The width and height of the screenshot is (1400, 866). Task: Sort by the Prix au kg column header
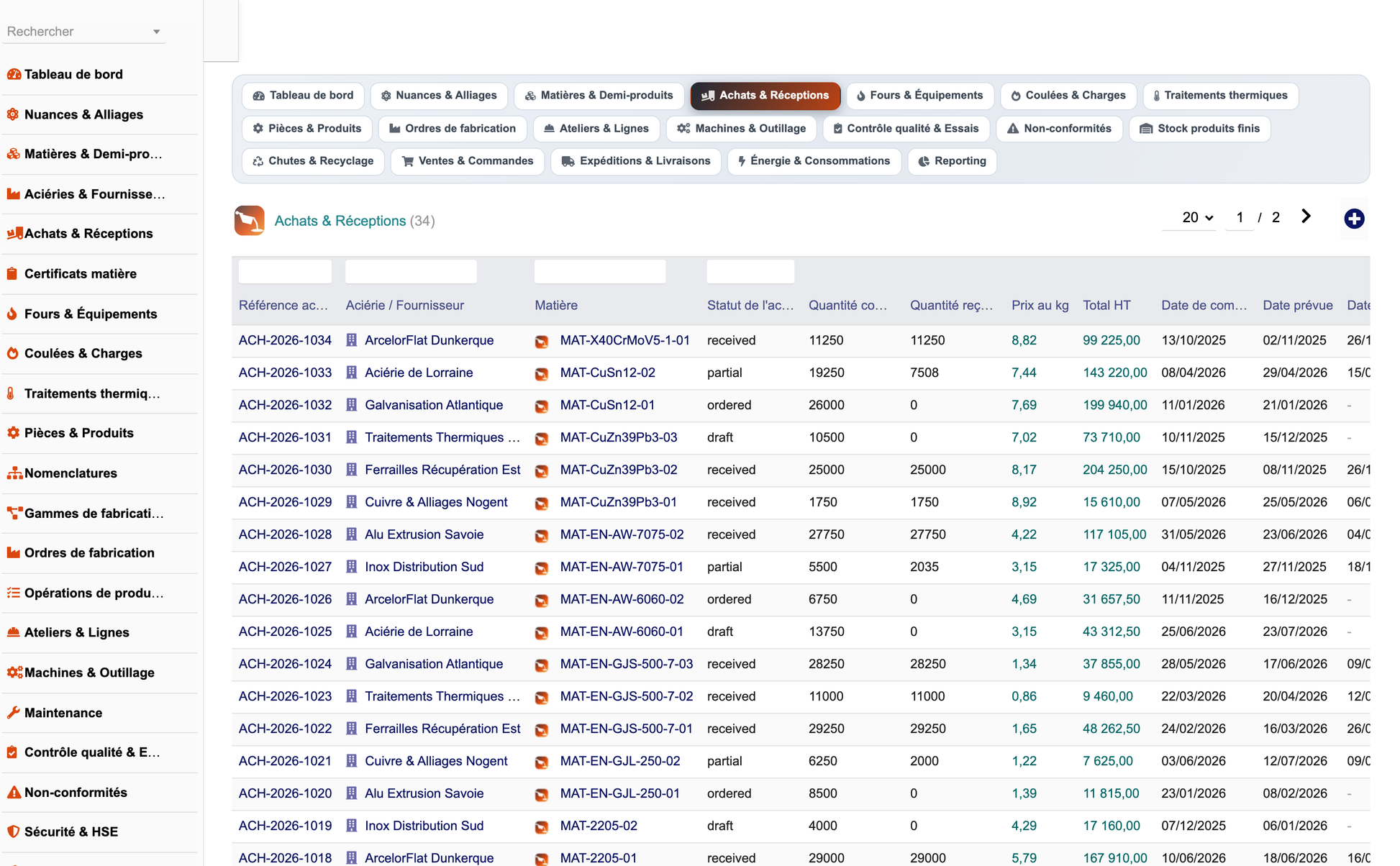pos(1040,306)
